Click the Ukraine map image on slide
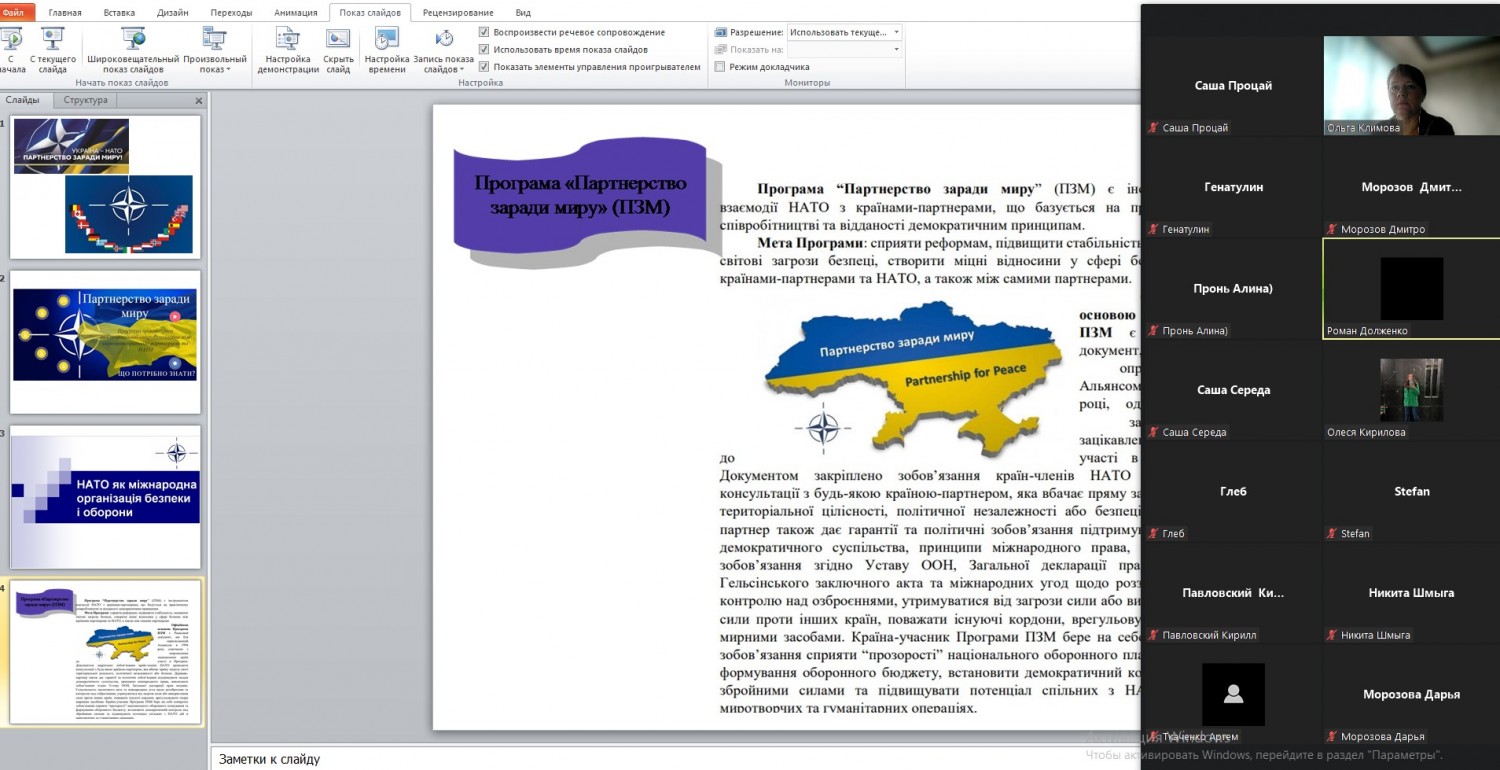This screenshot has width=1500, height=770. 913,378
